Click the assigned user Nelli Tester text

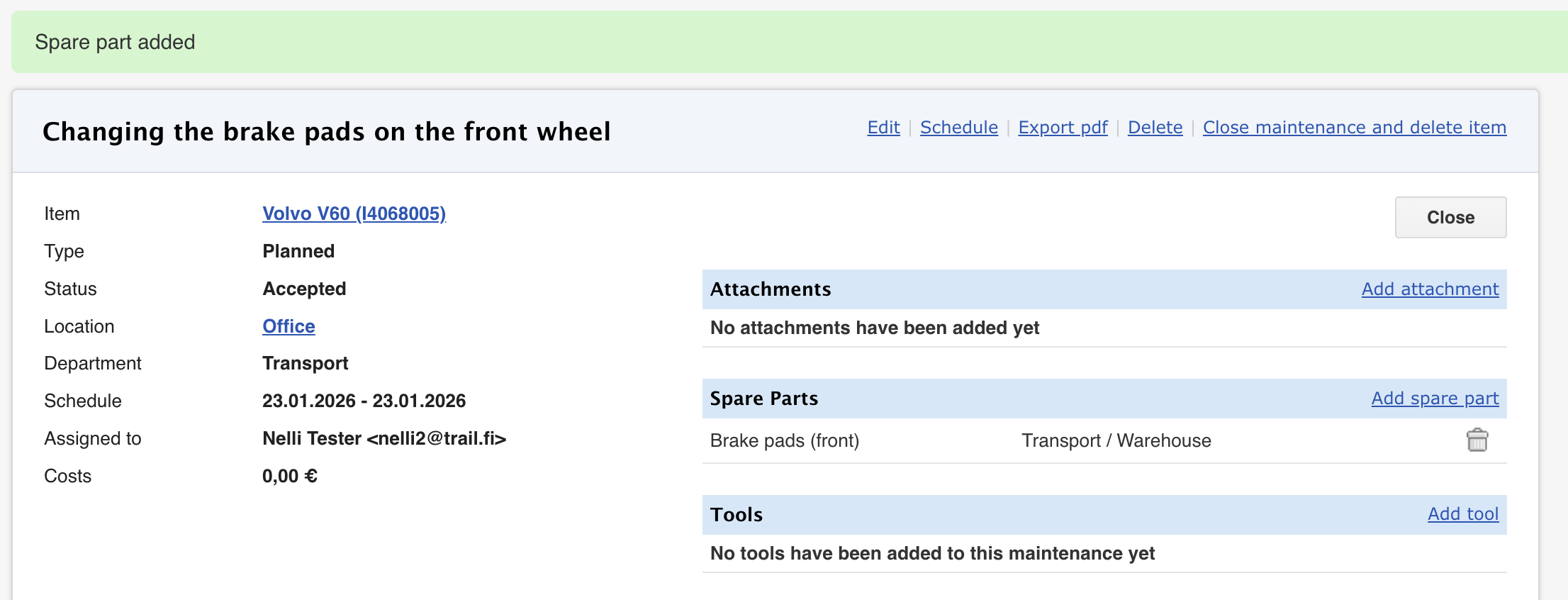[x=383, y=439]
